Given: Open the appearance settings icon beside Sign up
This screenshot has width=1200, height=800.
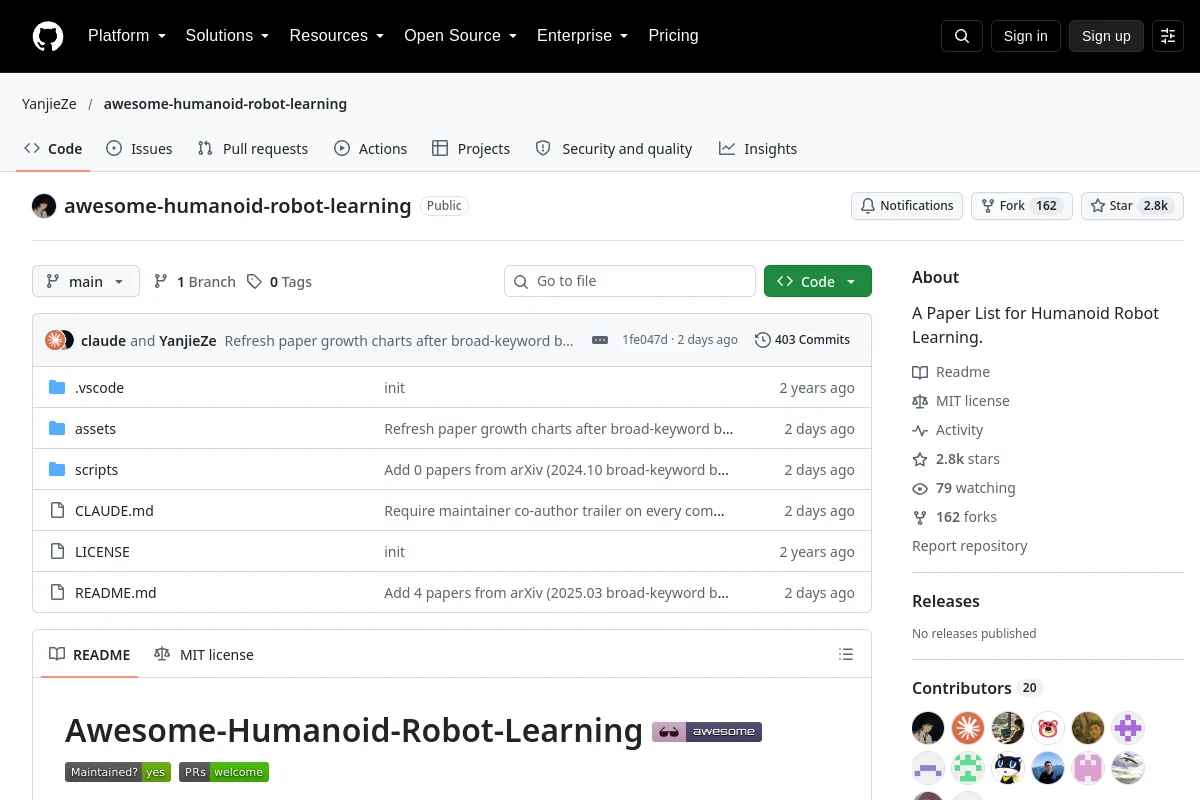Looking at the screenshot, I should (x=1168, y=36).
